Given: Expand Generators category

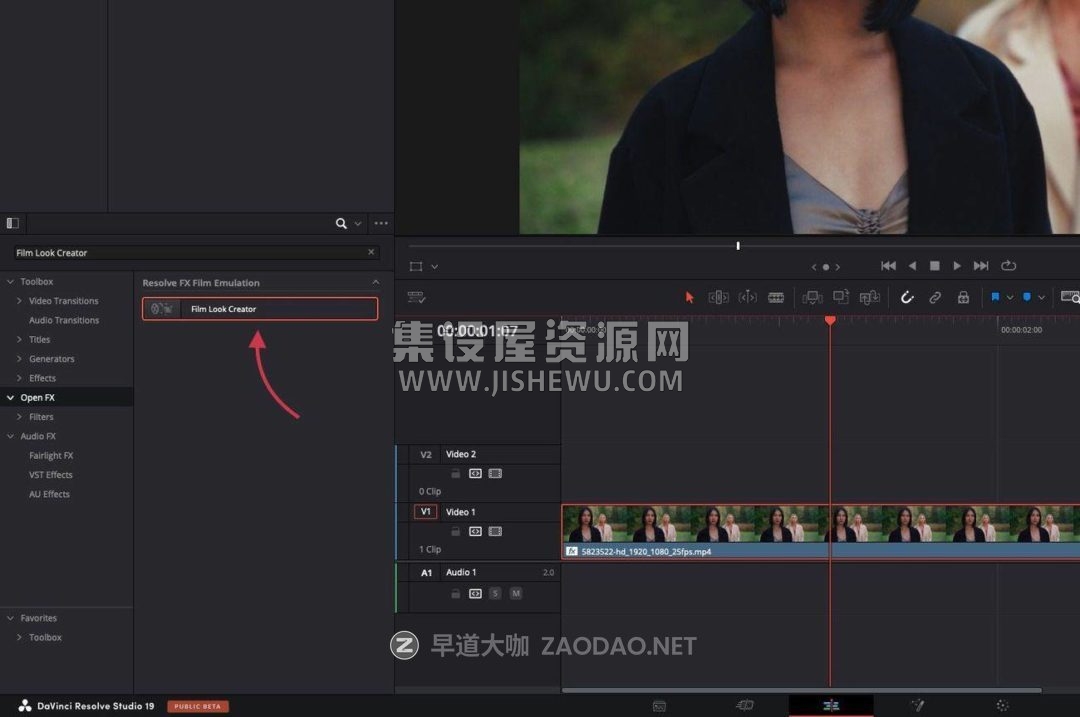Looking at the screenshot, I should [19, 359].
